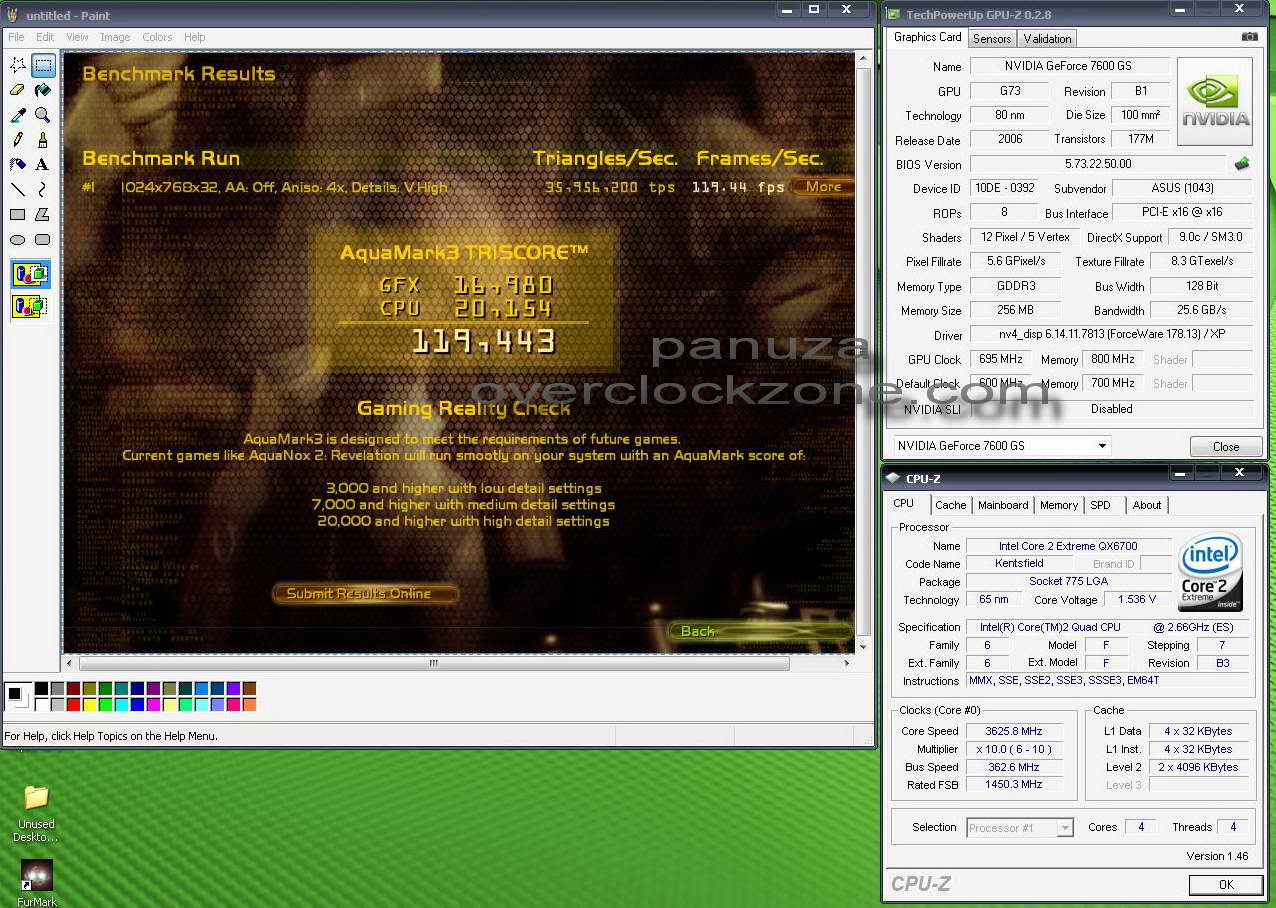Pick the red color swatch in palette
The height and width of the screenshot is (908, 1276).
(x=73, y=704)
